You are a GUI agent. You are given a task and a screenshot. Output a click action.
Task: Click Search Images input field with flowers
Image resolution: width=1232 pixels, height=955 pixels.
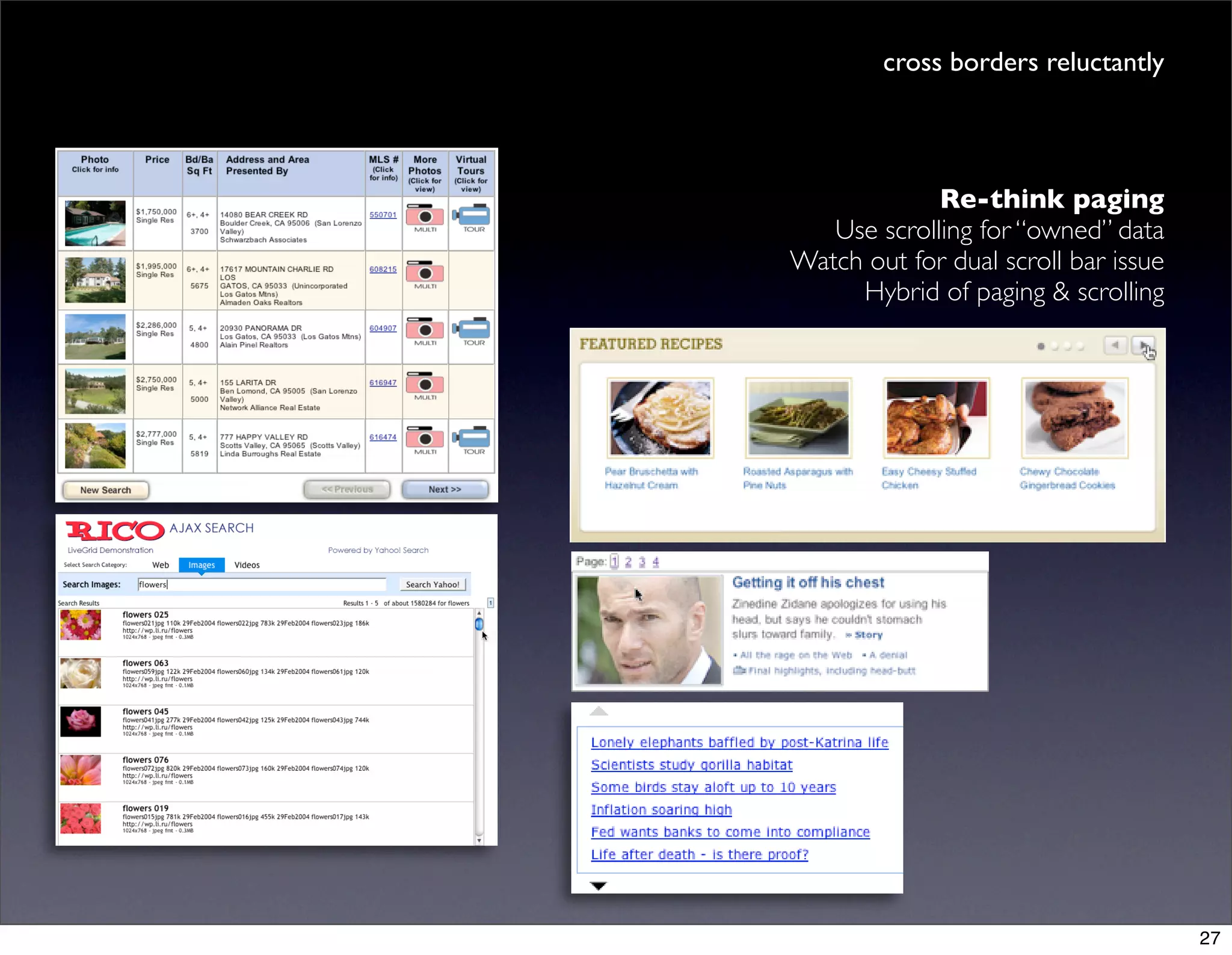262,584
